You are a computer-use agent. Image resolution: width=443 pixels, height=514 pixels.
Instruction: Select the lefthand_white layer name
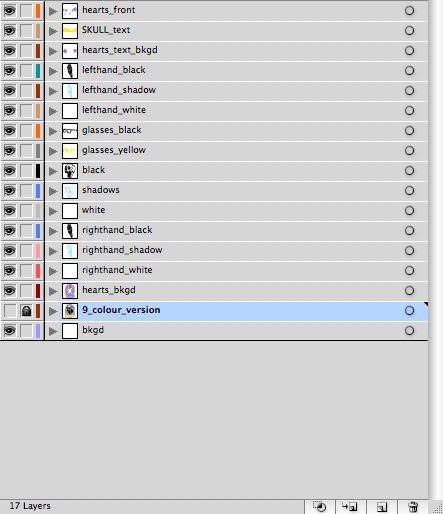(x=114, y=110)
